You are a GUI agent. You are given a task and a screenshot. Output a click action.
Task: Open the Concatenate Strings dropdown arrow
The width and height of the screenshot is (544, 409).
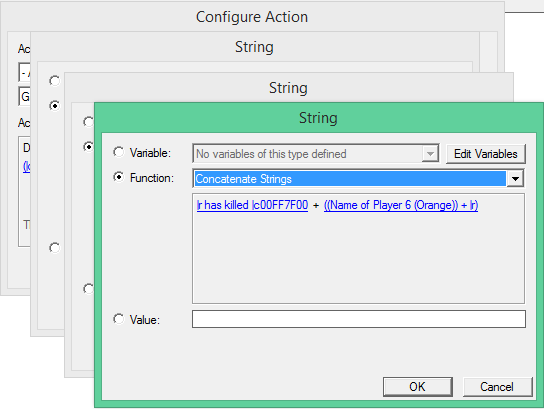coord(515,179)
